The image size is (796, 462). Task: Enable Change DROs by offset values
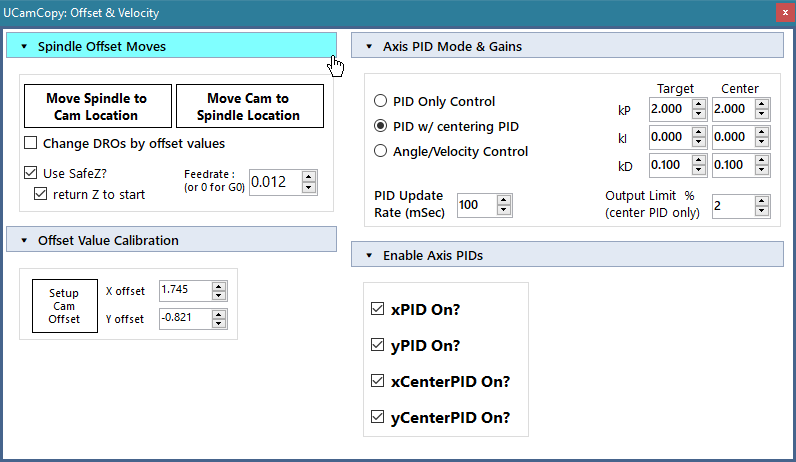(31, 143)
